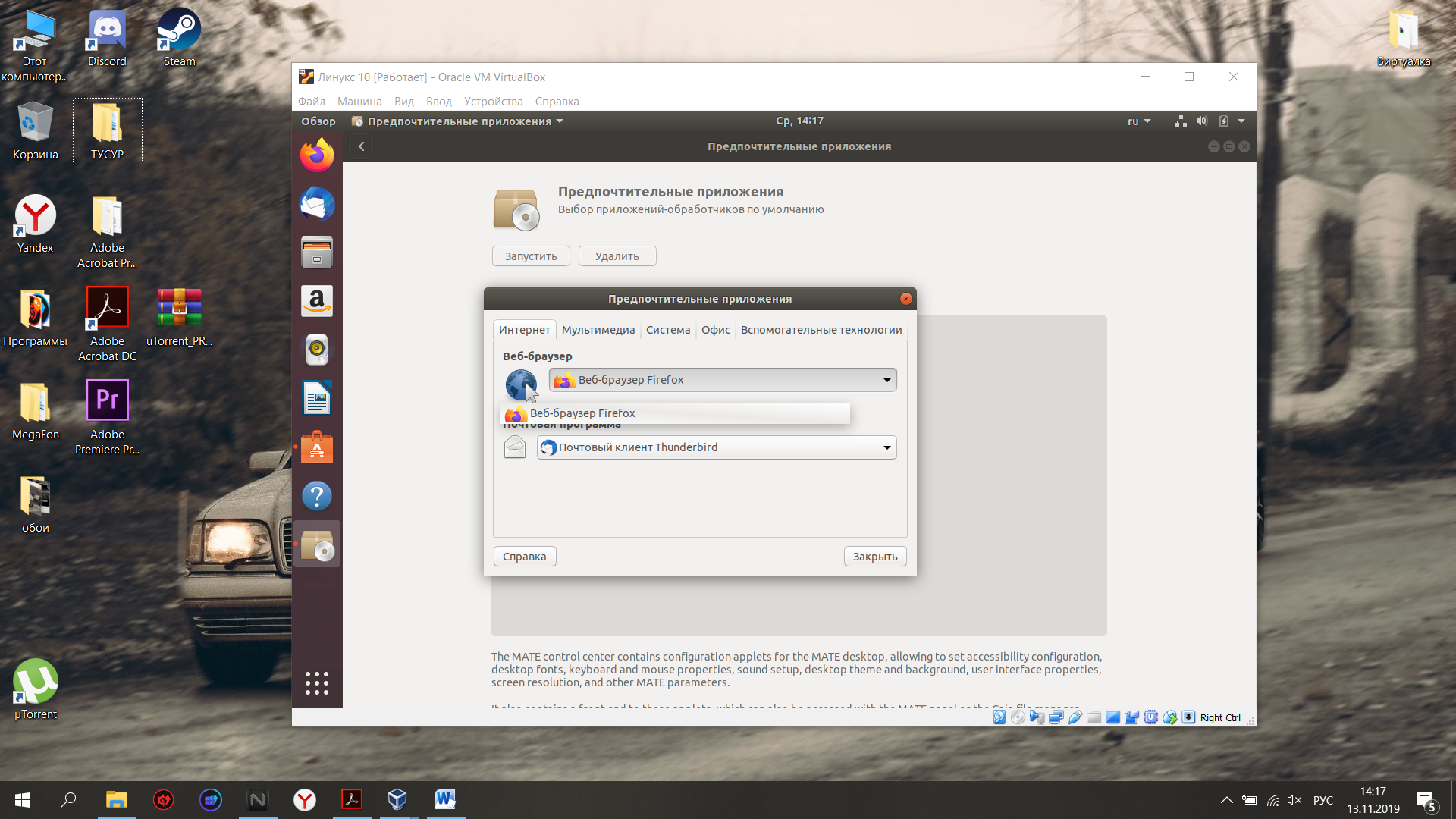
Task: Click the РУС language indicator
Action: (x=1323, y=800)
